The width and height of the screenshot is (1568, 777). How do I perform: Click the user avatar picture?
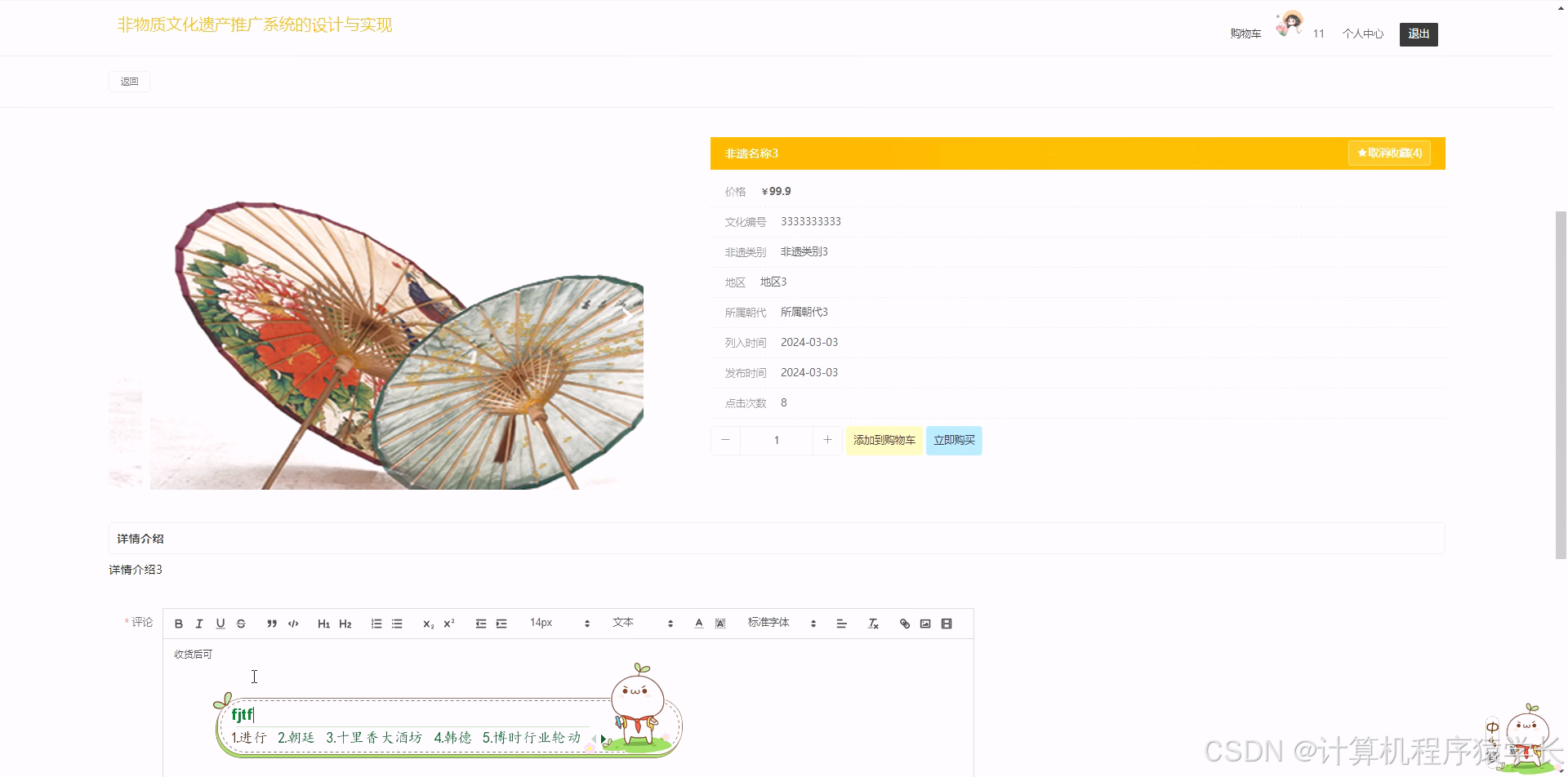(1290, 24)
